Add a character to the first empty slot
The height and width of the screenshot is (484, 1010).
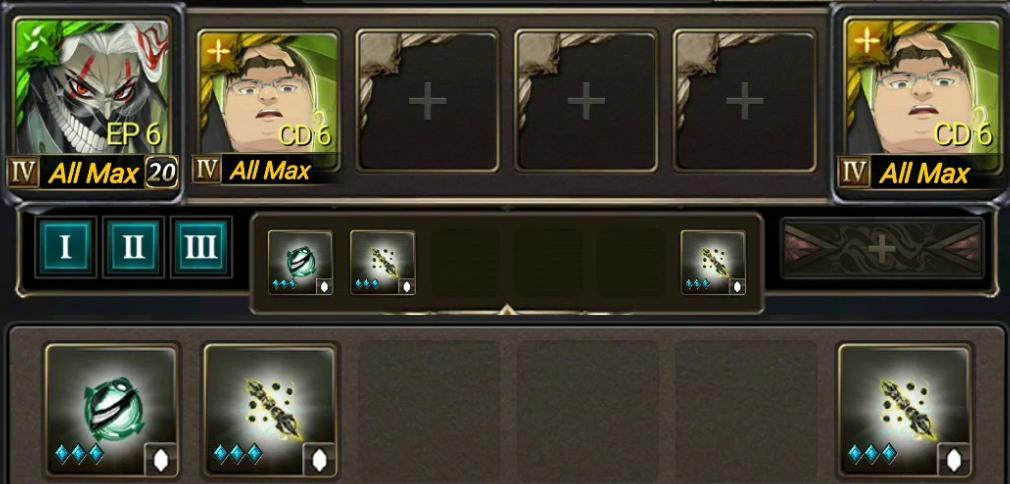[x=428, y=101]
